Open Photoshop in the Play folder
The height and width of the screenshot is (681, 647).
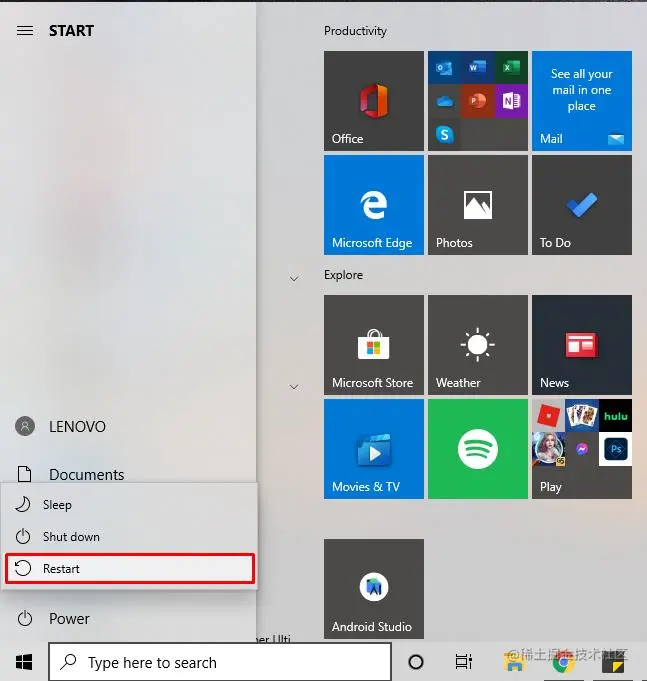click(x=615, y=449)
